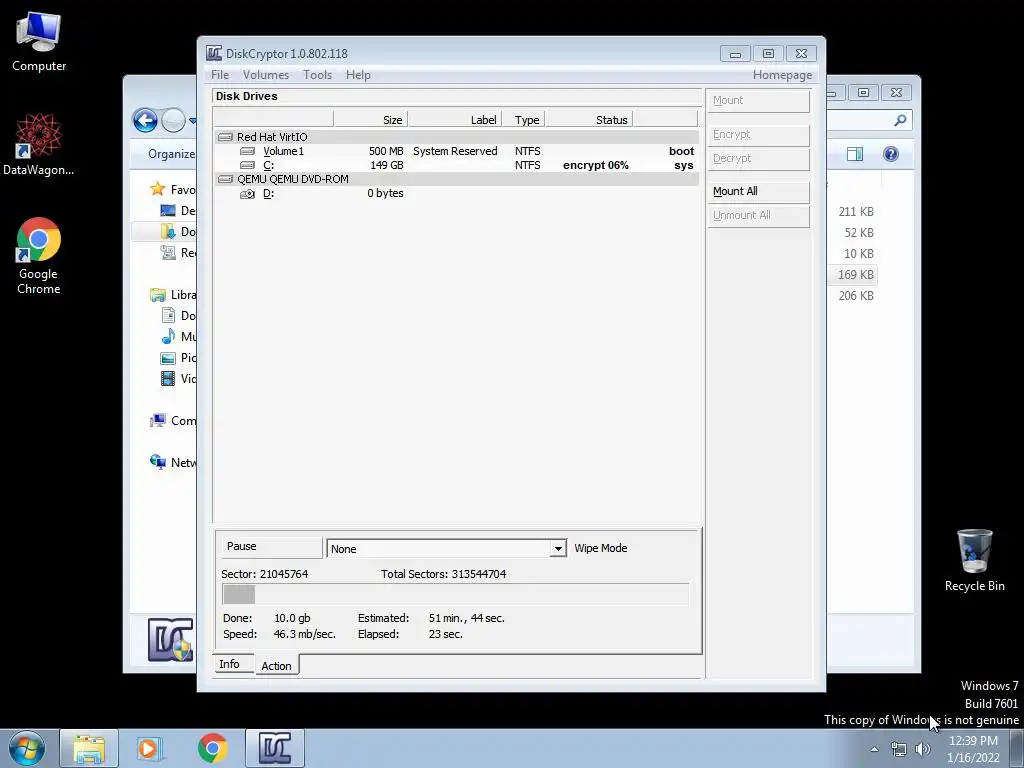The height and width of the screenshot is (768, 1024).
Task: Open the Help menu
Action: 358,75
